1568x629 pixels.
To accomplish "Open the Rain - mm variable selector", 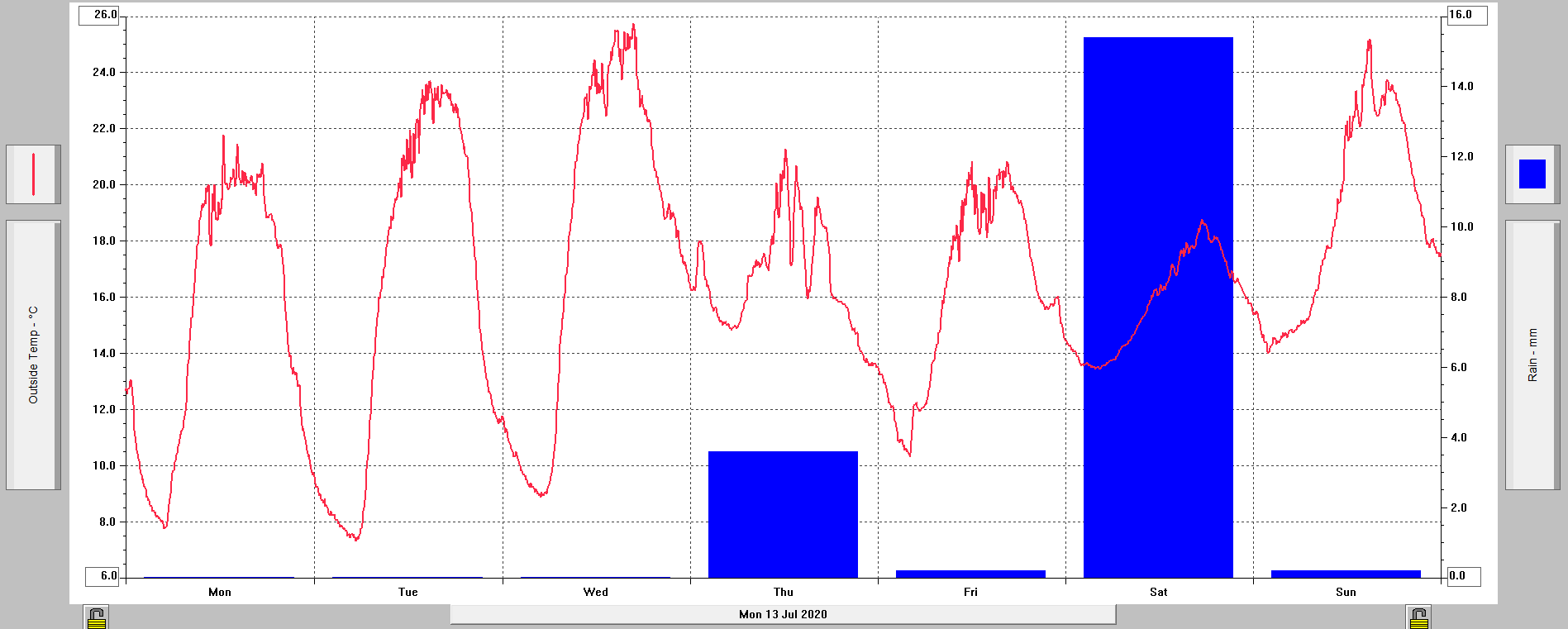I will pyautogui.click(x=1532, y=355).
